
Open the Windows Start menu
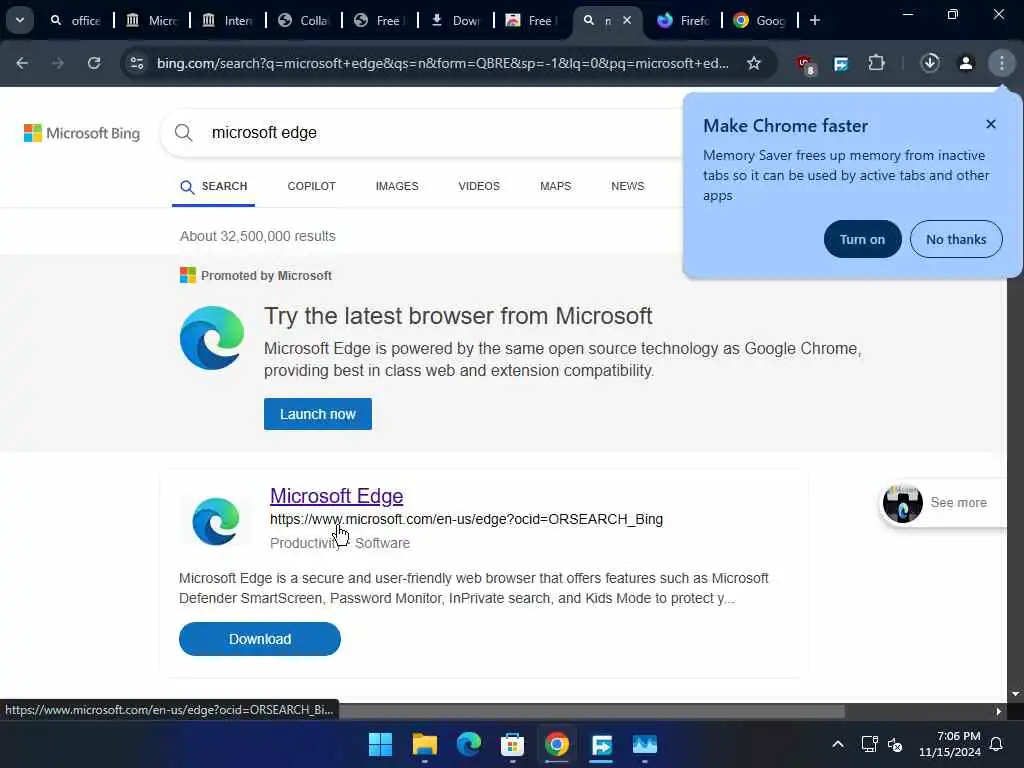pyautogui.click(x=381, y=744)
